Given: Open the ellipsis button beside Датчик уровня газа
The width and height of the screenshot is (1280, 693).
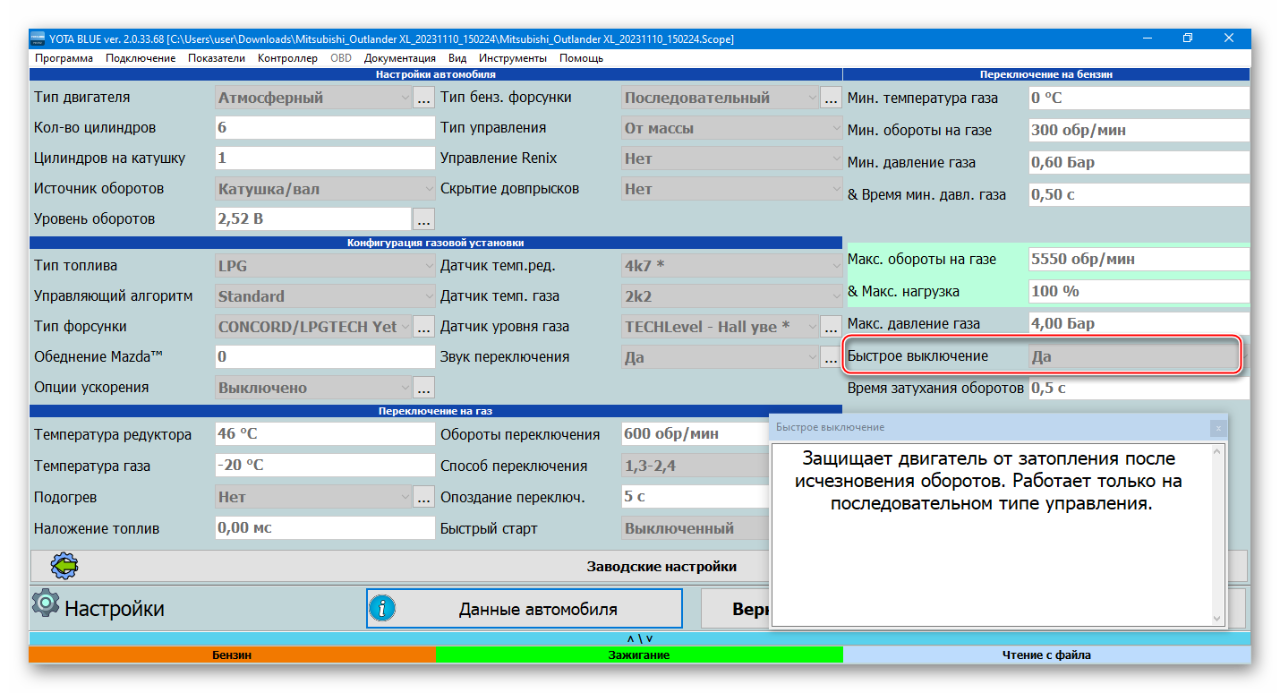Looking at the screenshot, I should (x=830, y=327).
